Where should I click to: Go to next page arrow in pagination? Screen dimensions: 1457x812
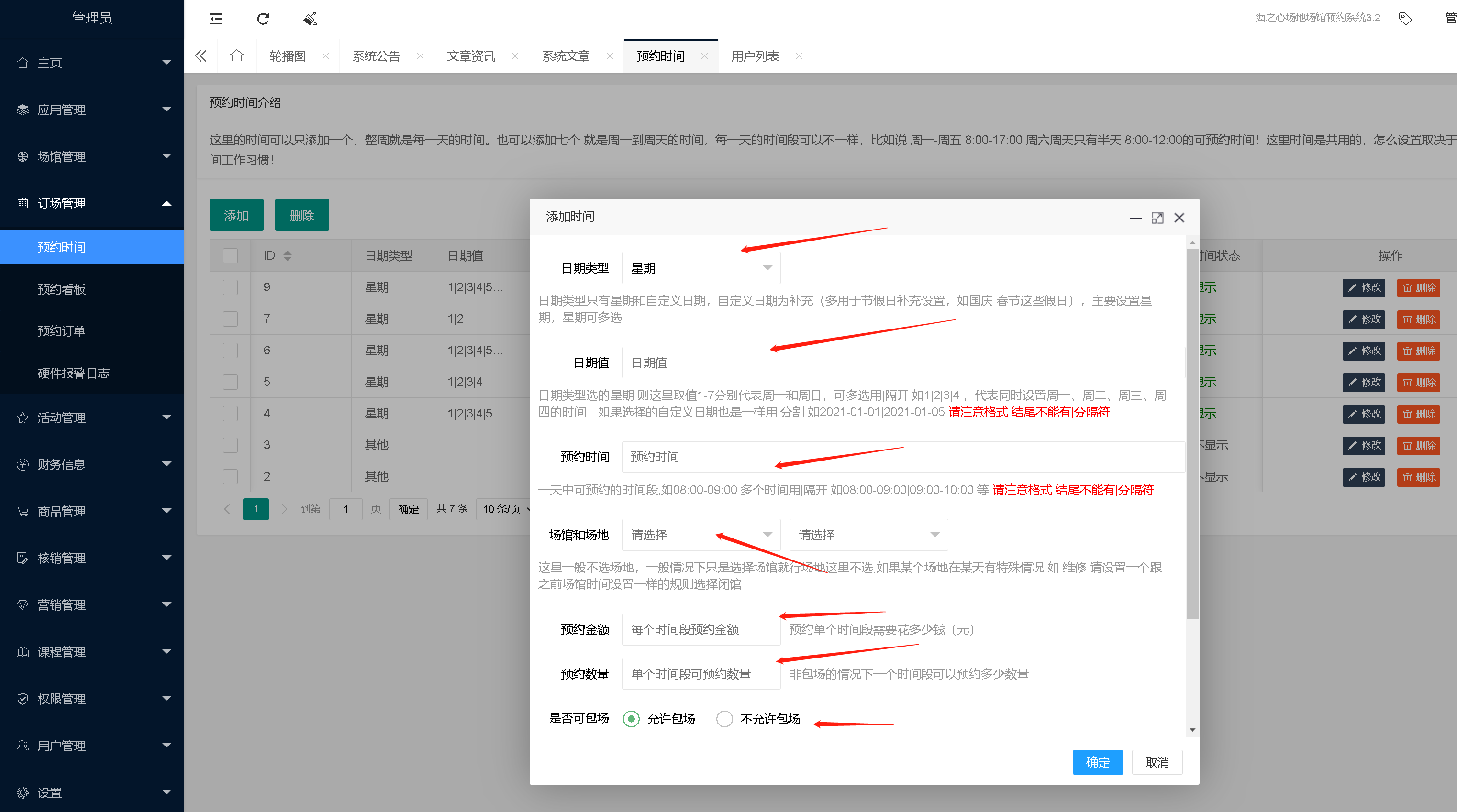pyautogui.click(x=285, y=509)
